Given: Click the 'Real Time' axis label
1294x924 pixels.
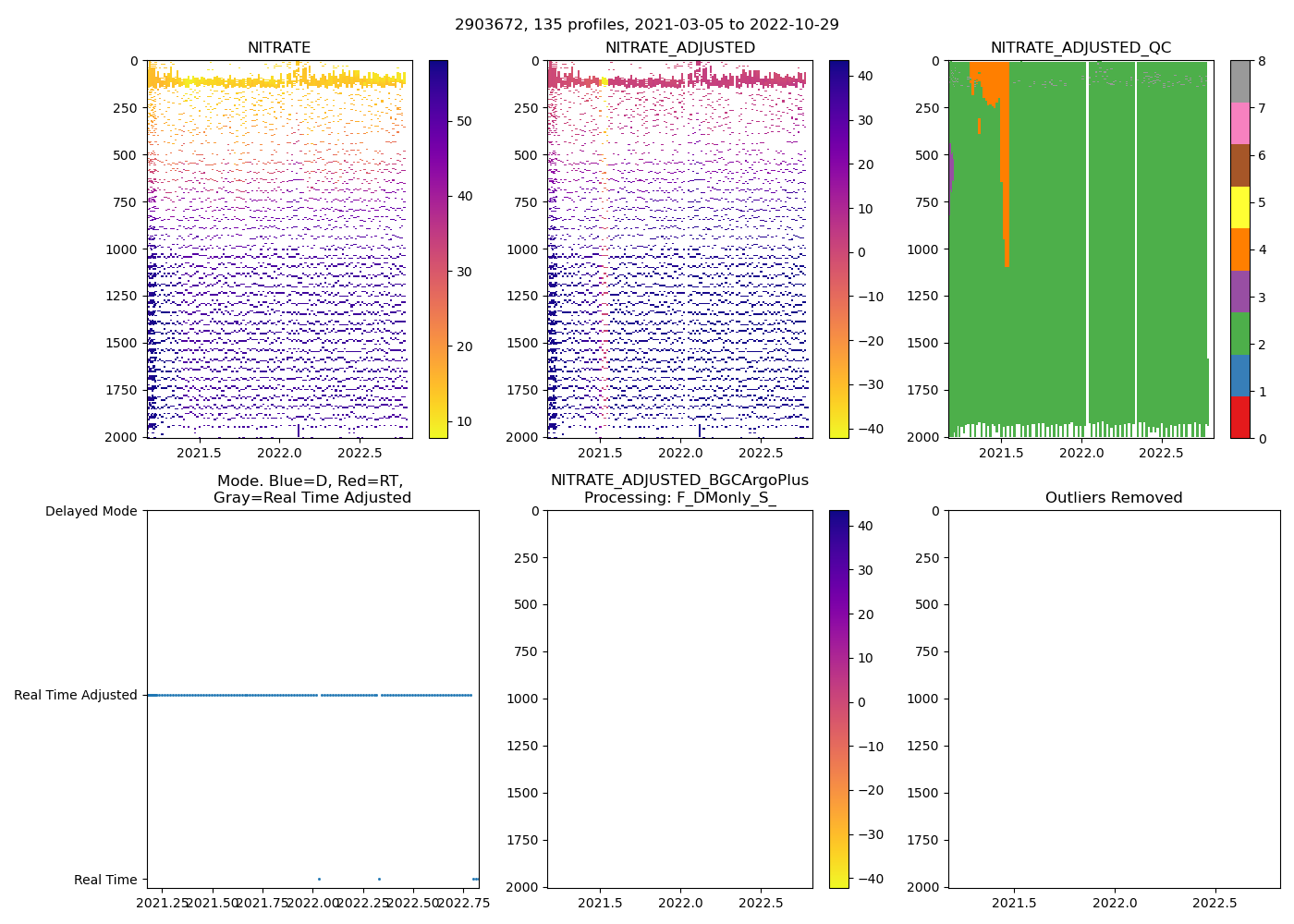Looking at the screenshot, I should click(x=105, y=880).
